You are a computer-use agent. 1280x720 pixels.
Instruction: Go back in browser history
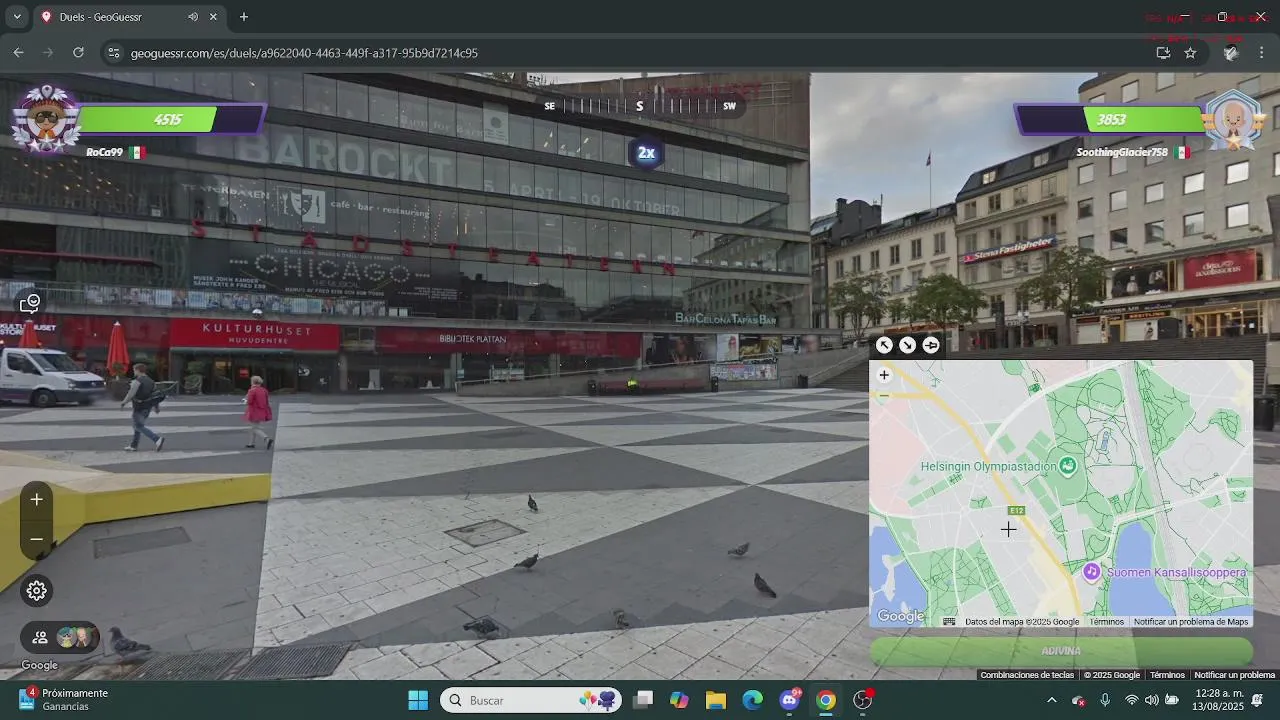[18, 53]
